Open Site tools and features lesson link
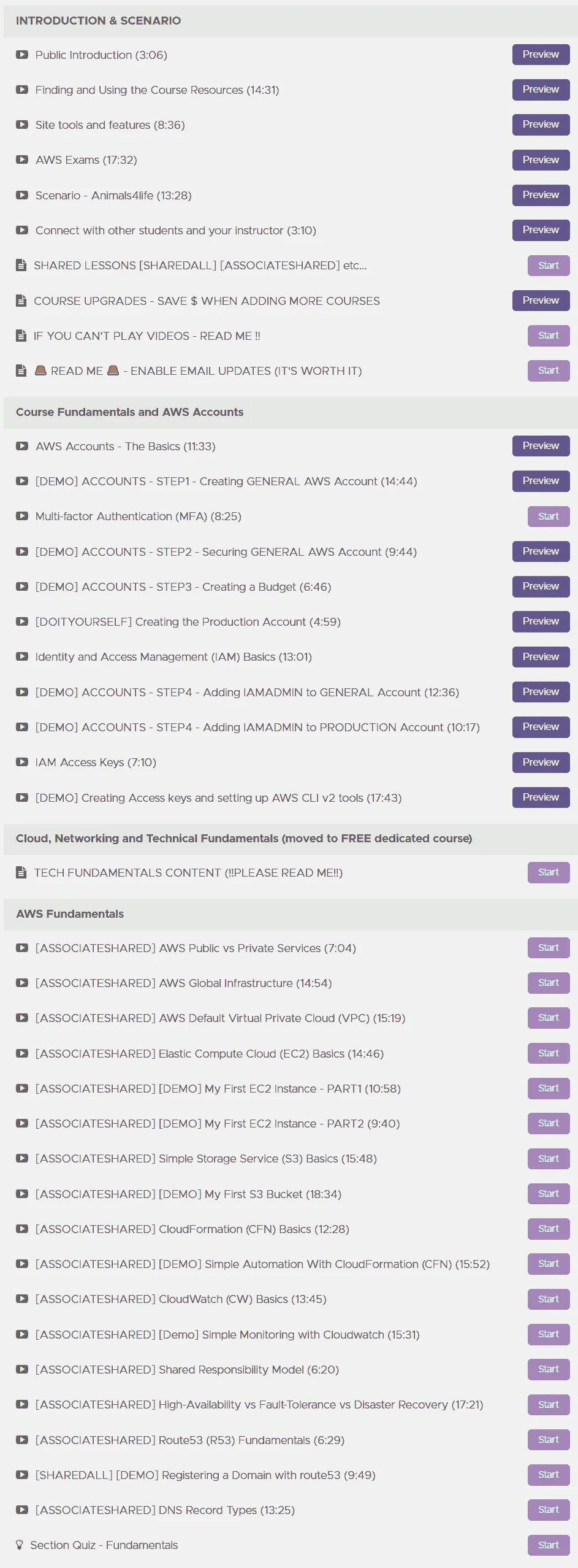Viewport: 578px width, 1568px height. click(110, 125)
